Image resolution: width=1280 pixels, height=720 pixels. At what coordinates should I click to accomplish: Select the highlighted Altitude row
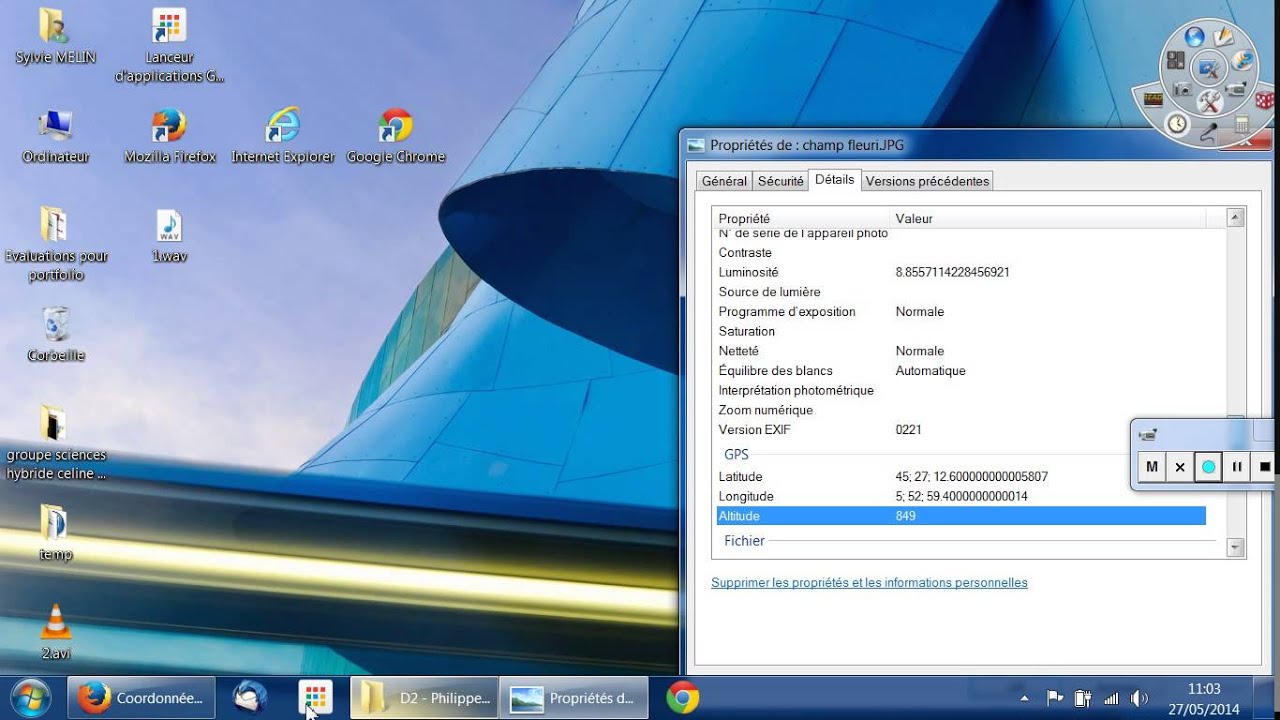click(961, 516)
